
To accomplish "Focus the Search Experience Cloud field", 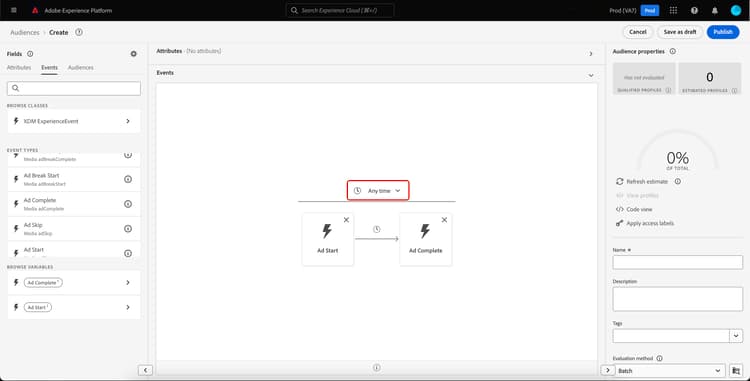I will coord(340,10).
